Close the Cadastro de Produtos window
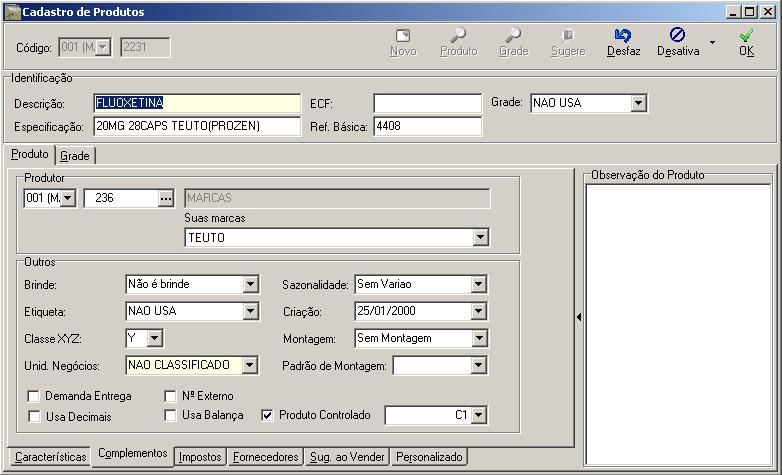 [x=768, y=12]
